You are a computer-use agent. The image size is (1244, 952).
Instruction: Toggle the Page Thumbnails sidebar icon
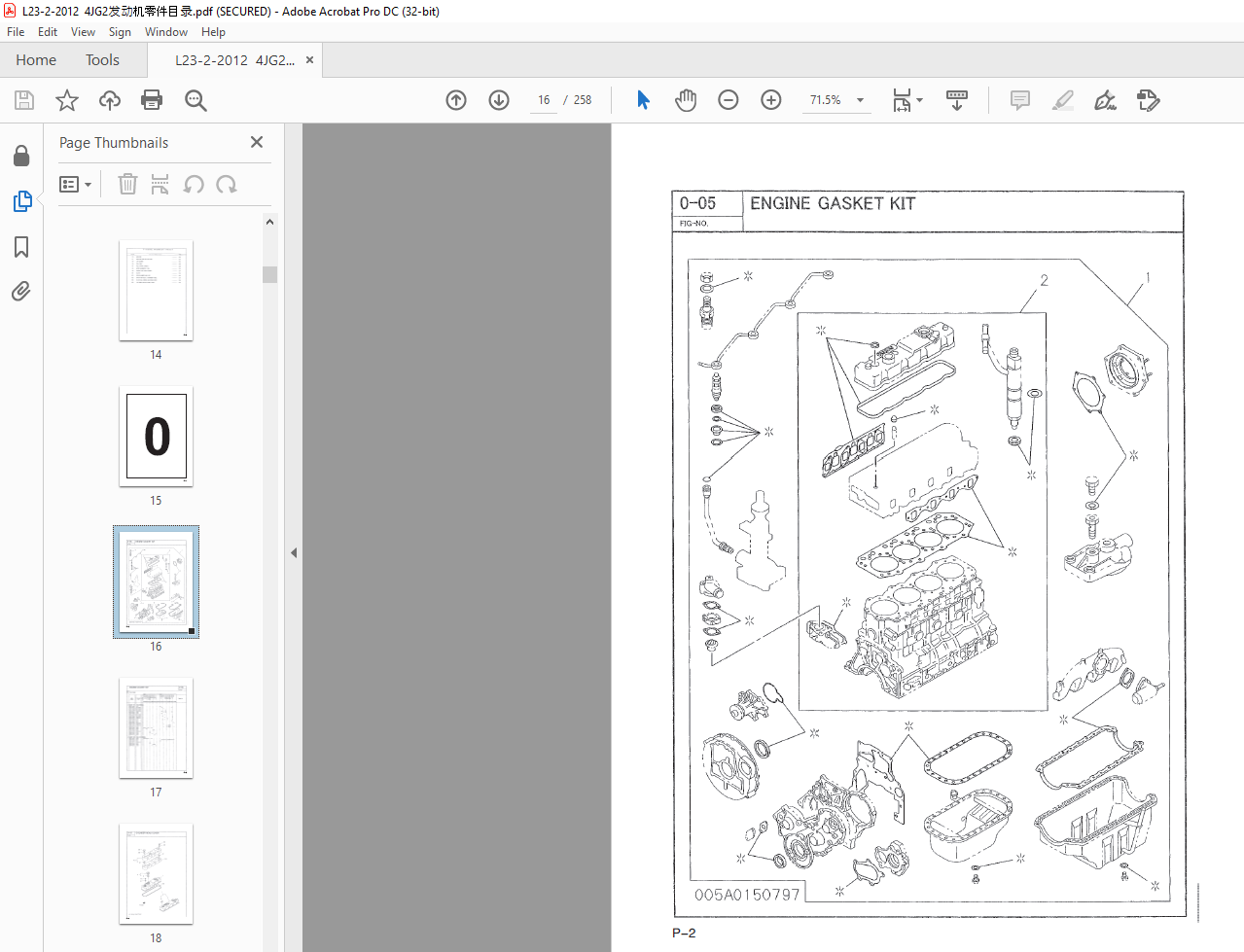21,201
